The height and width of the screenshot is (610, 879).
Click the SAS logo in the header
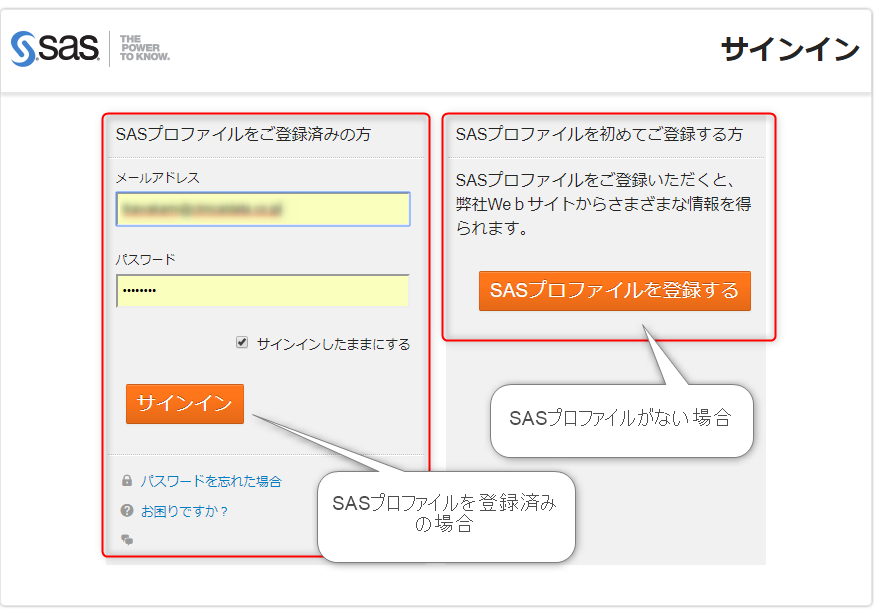[55, 48]
